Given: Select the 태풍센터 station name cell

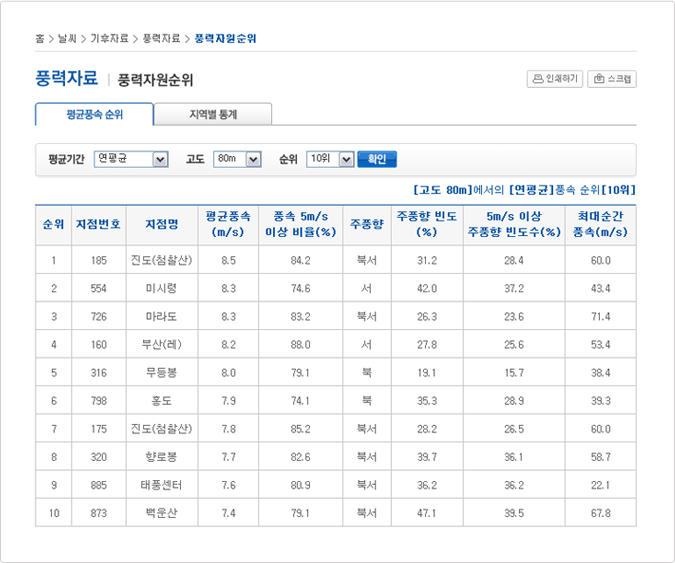Looking at the screenshot, I should [x=161, y=484].
